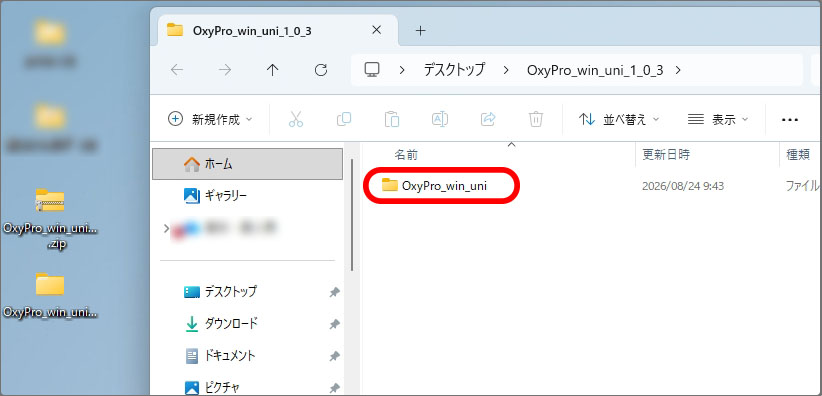Sort by the 種類 column header
Screen dimensions: 822x396
pyautogui.click(x=797, y=154)
